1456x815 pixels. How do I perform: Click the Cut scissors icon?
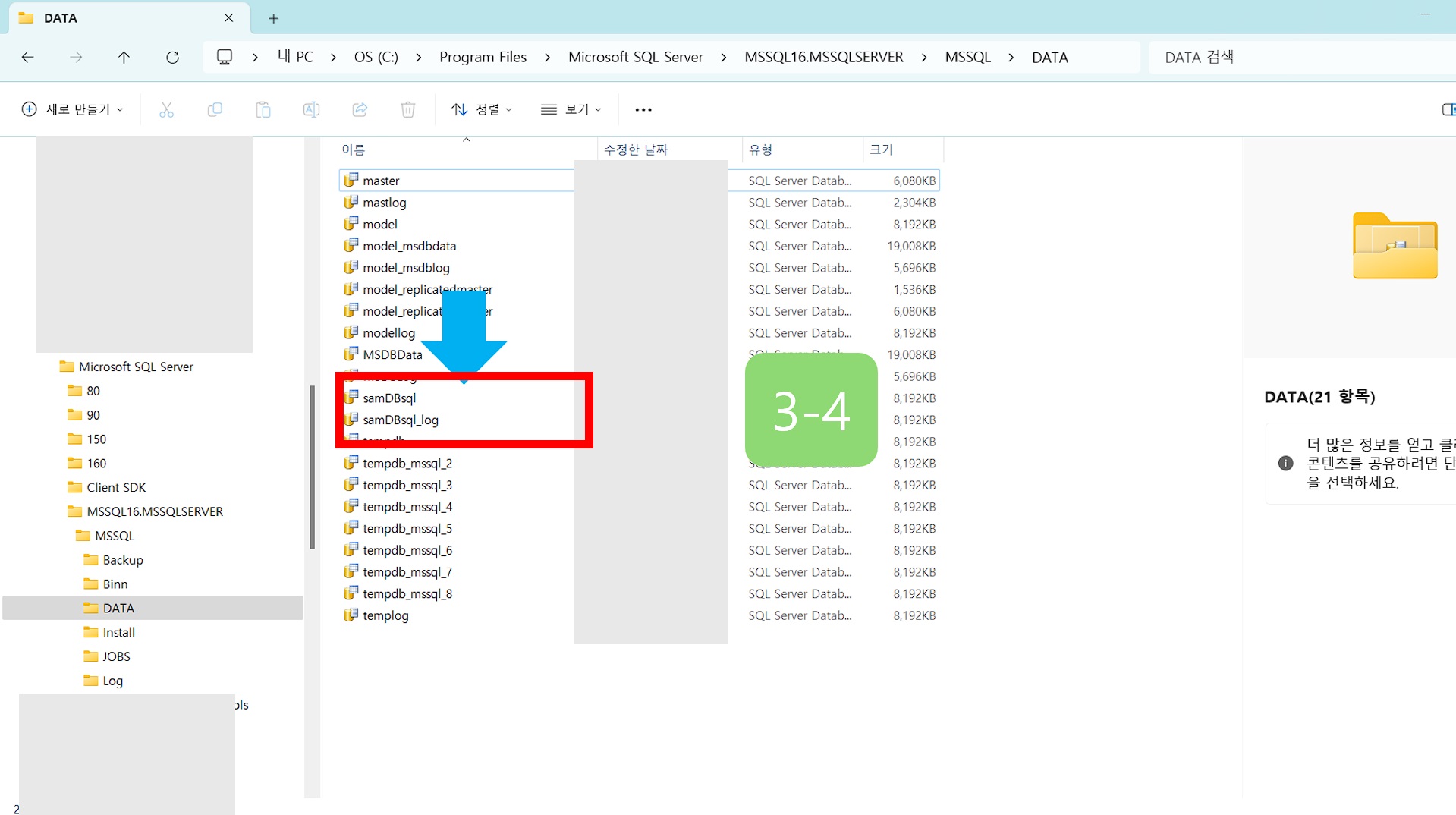pos(166,109)
